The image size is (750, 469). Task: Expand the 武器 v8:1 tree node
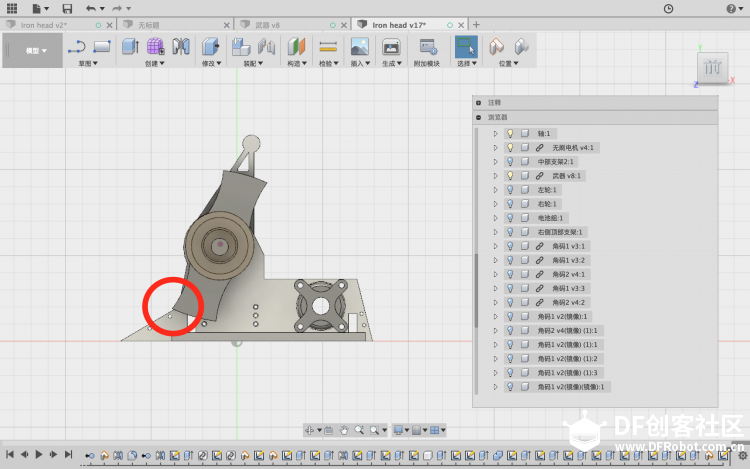pos(496,176)
